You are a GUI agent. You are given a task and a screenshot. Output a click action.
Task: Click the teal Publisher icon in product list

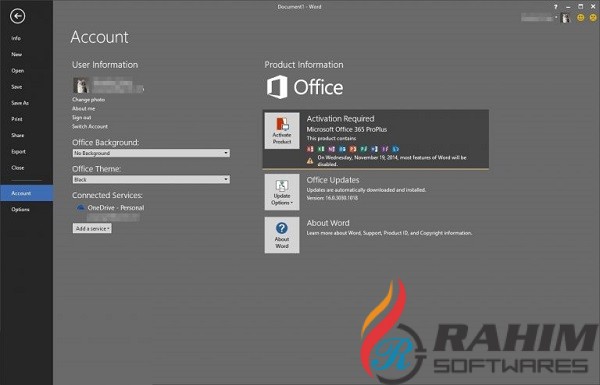[x=364, y=149]
